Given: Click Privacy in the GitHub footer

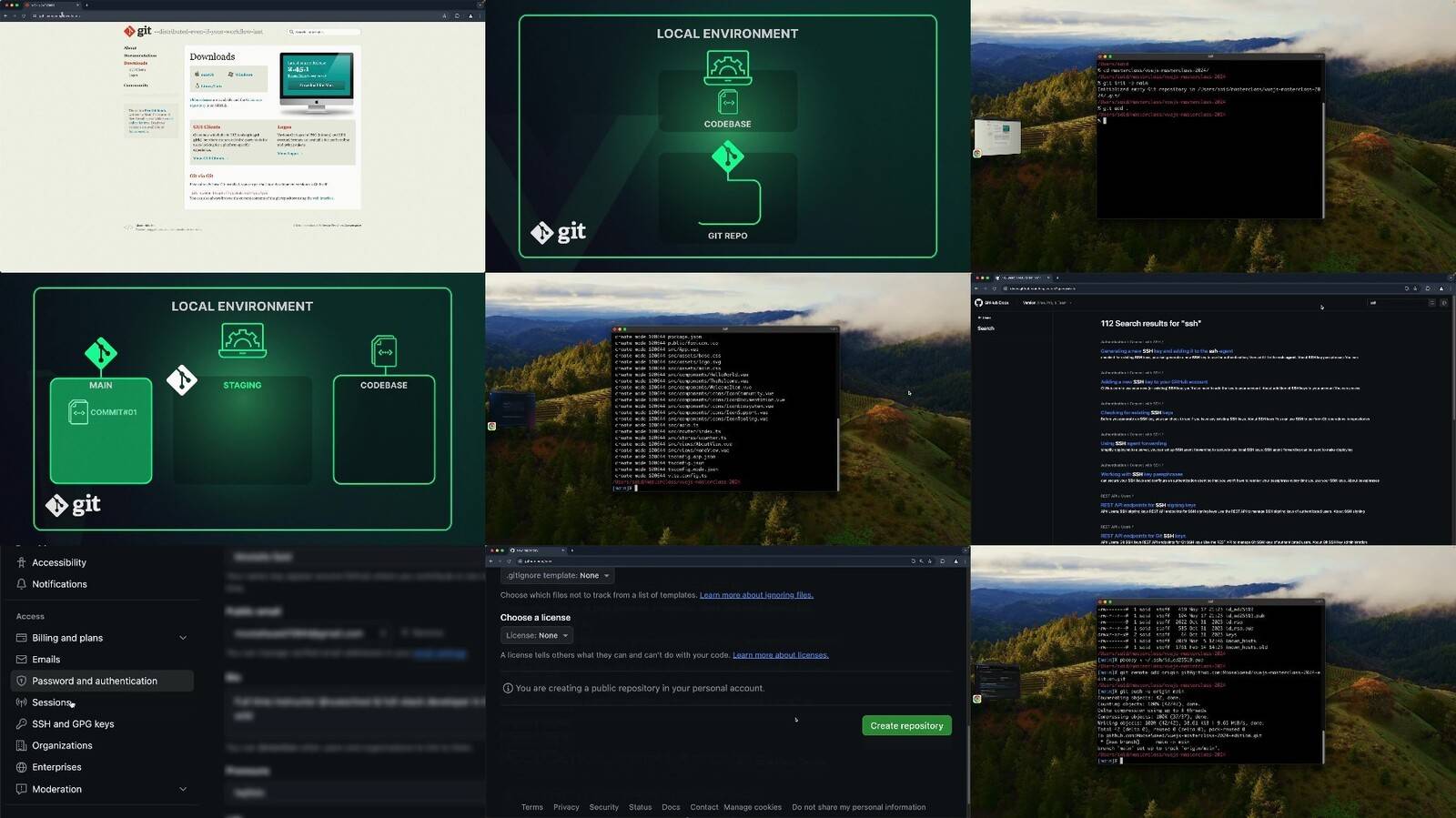Looking at the screenshot, I should (x=566, y=807).
